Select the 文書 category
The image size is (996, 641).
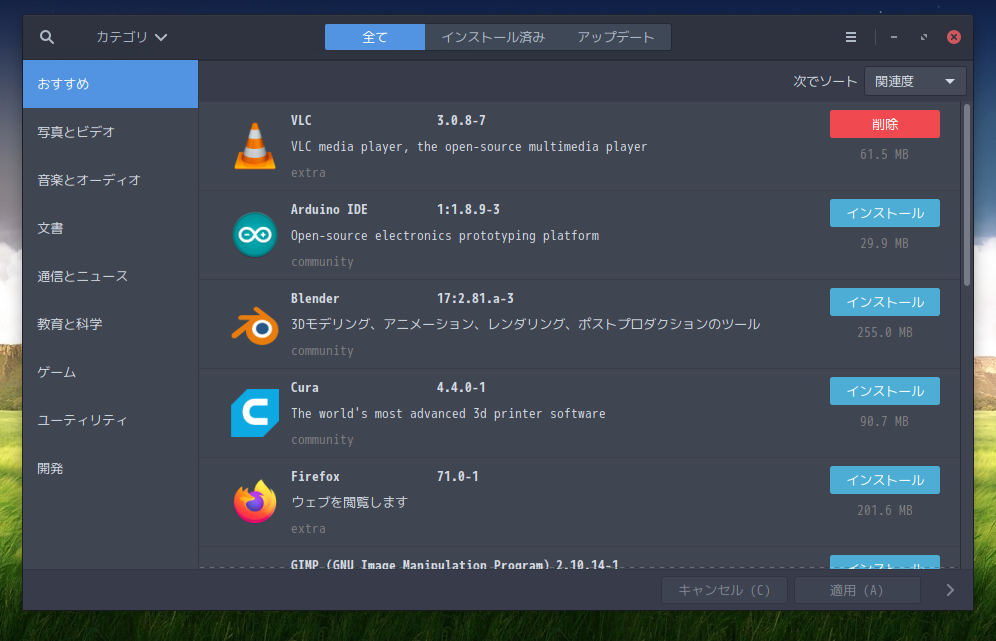point(111,228)
